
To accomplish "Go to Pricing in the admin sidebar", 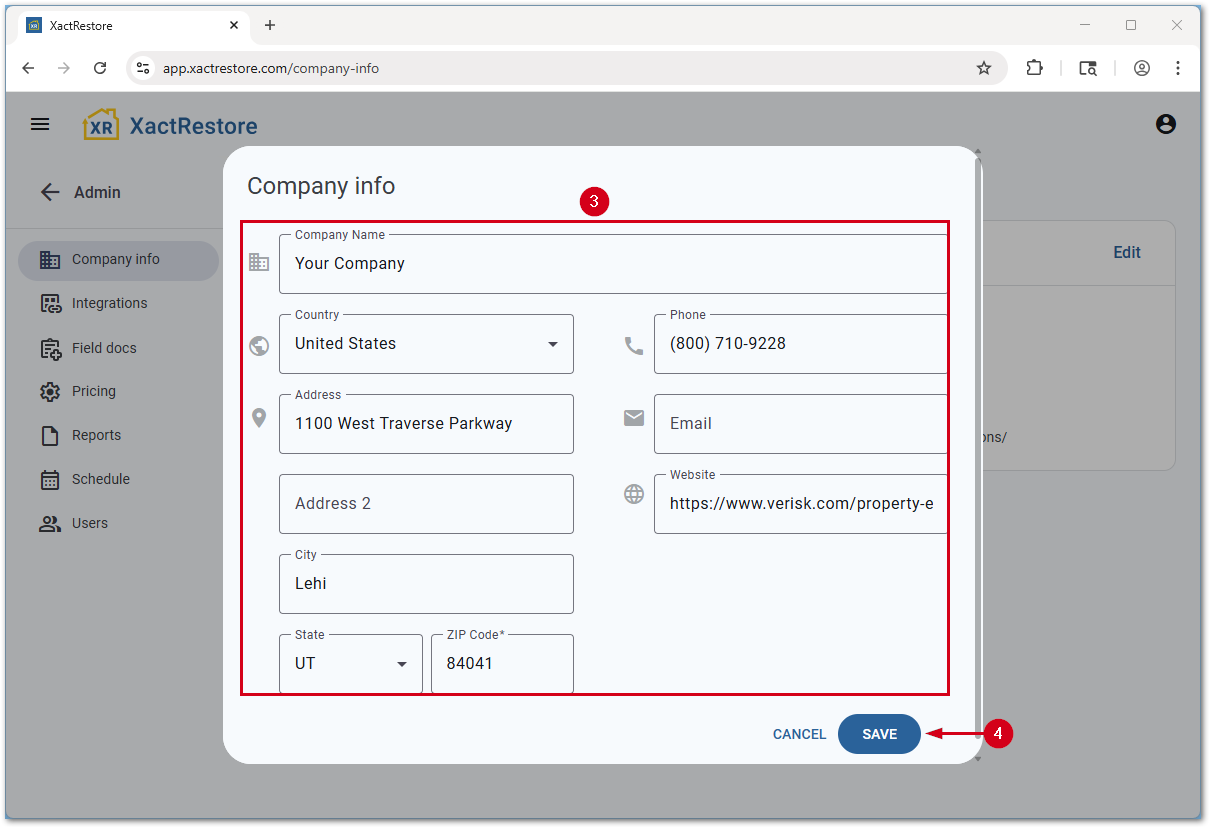I will coord(94,391).
